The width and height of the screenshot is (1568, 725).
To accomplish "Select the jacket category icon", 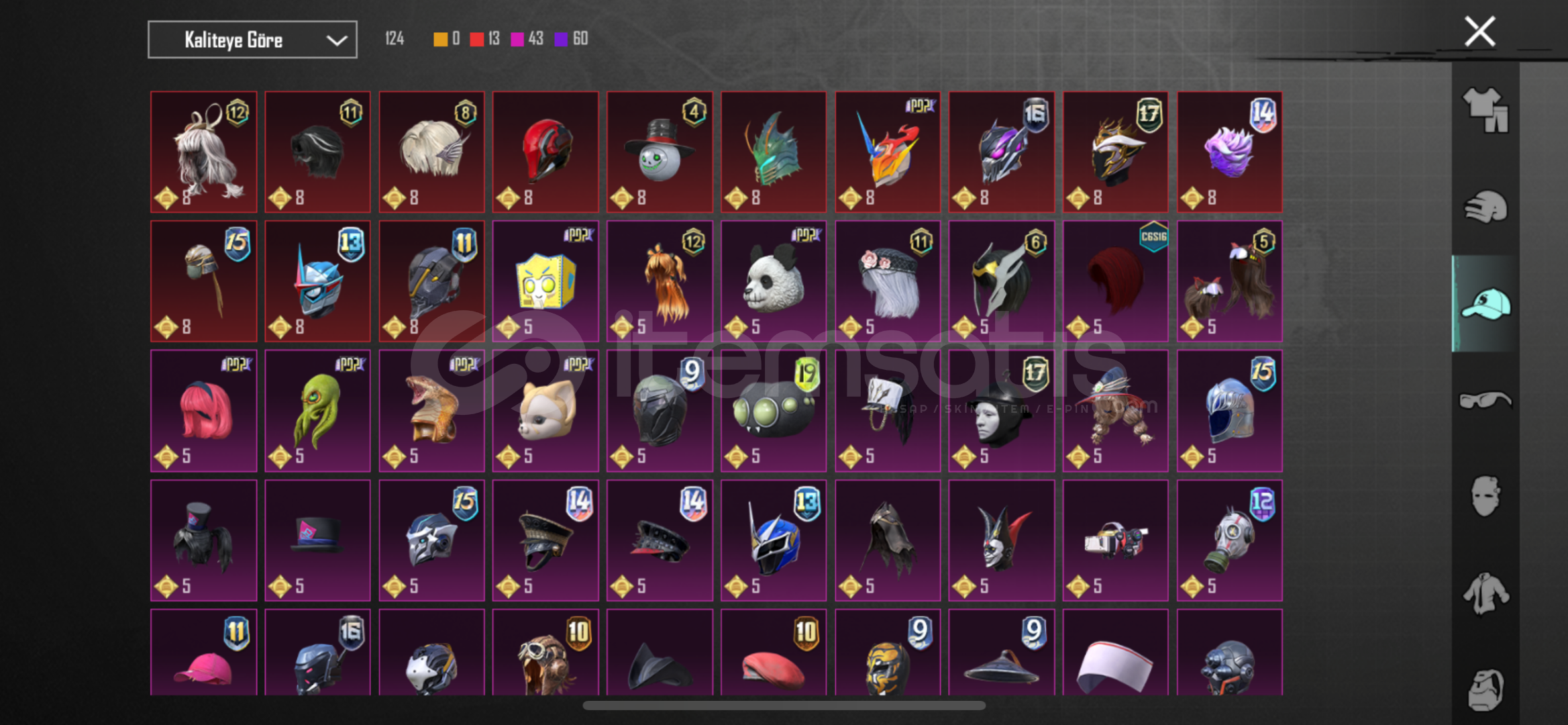I will (x=1485, y=593).
